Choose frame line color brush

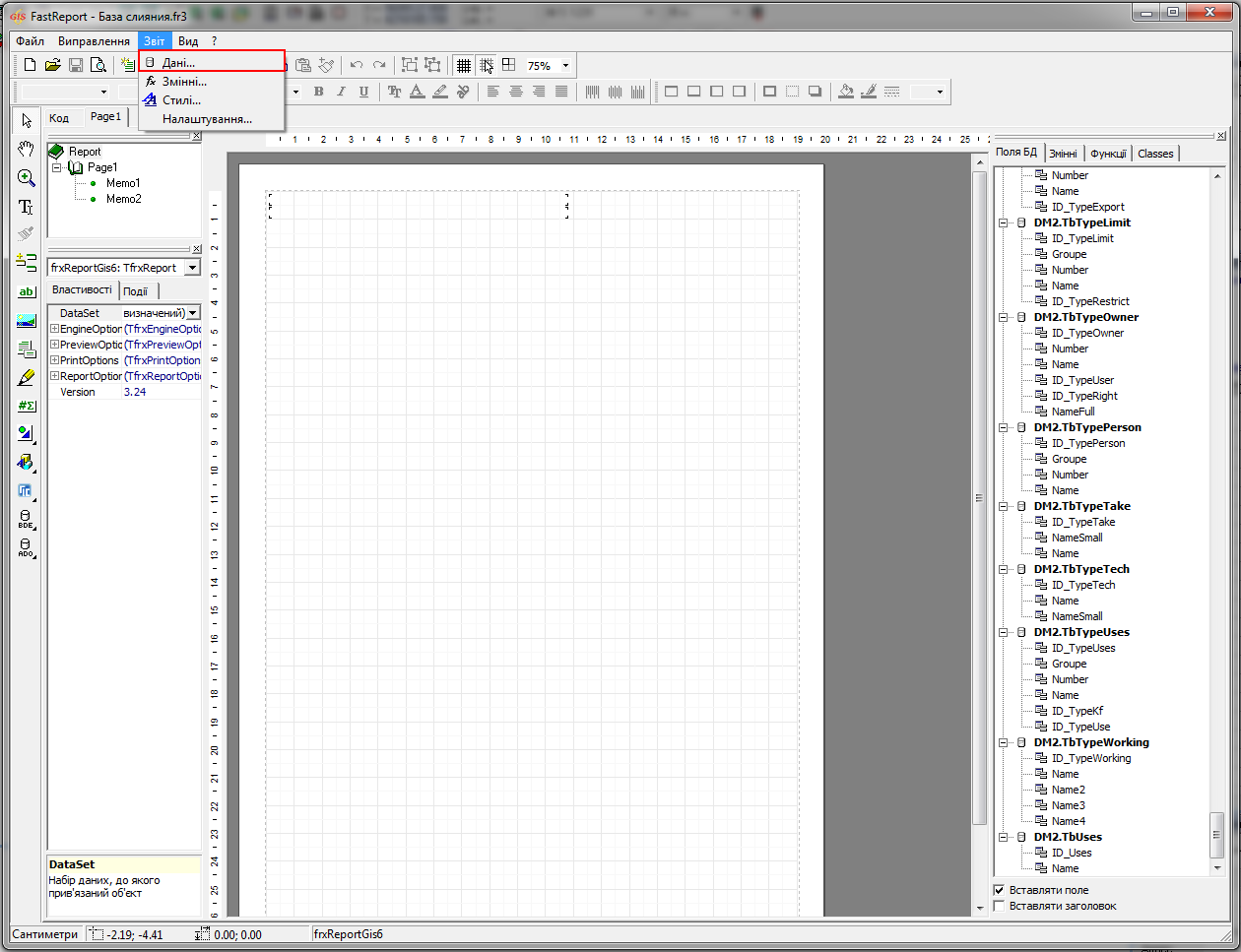[868, 92]
